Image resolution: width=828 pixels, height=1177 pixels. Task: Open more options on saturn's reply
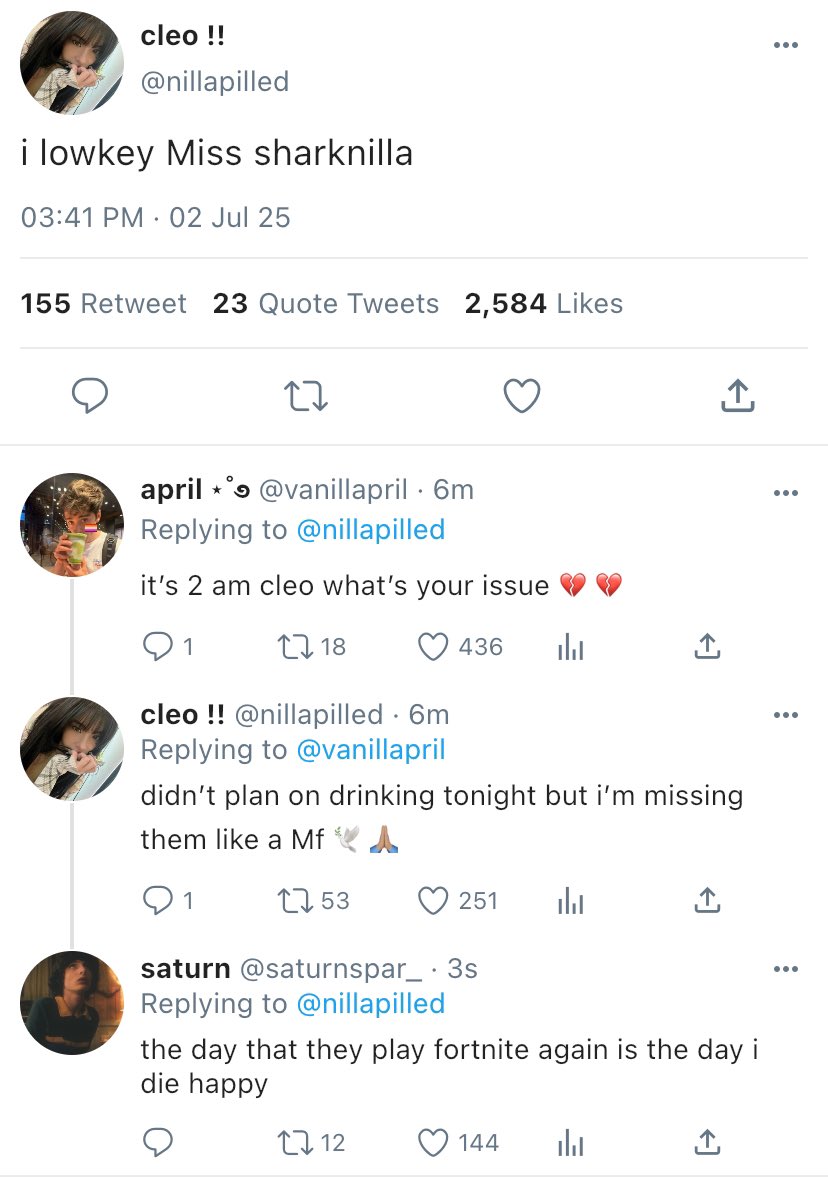tap(786, 969)
